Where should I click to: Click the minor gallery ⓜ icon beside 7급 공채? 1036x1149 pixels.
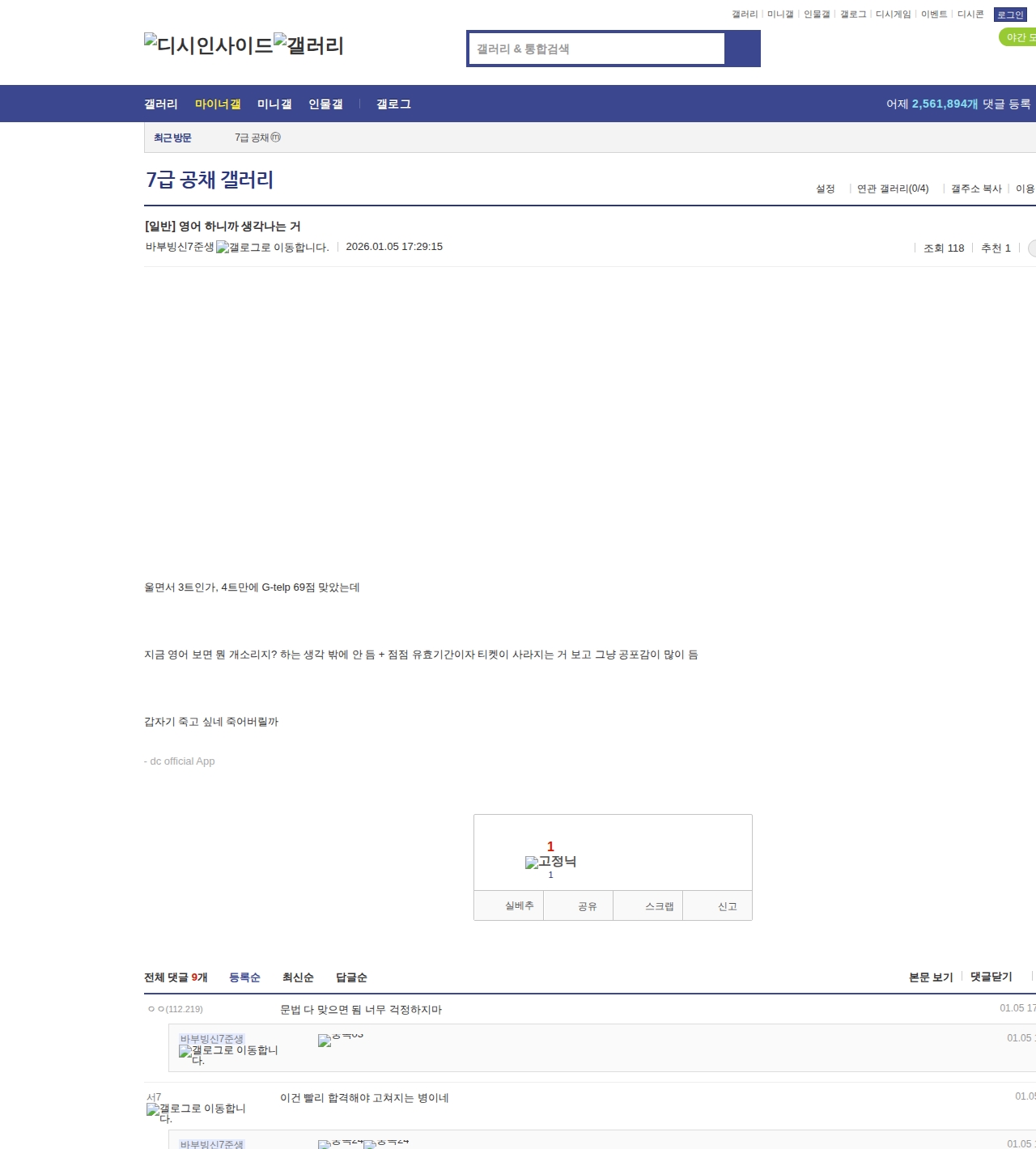[275, 138]
